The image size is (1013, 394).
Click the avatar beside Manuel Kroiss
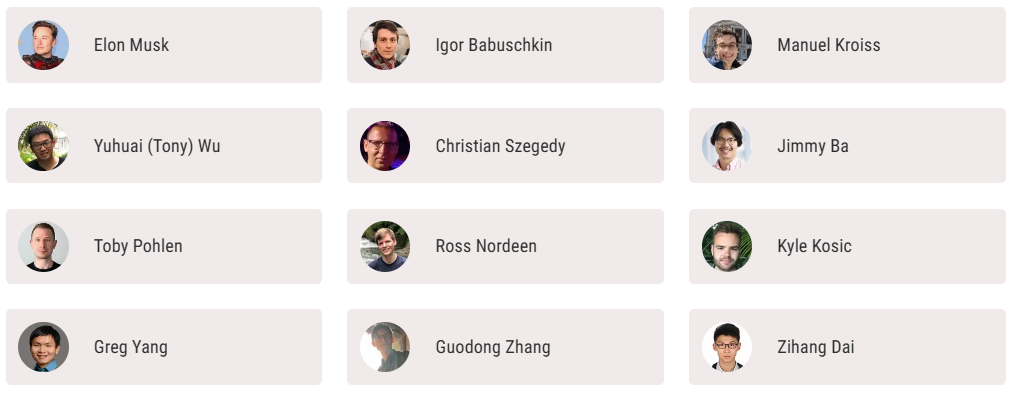tap(727, 45)
